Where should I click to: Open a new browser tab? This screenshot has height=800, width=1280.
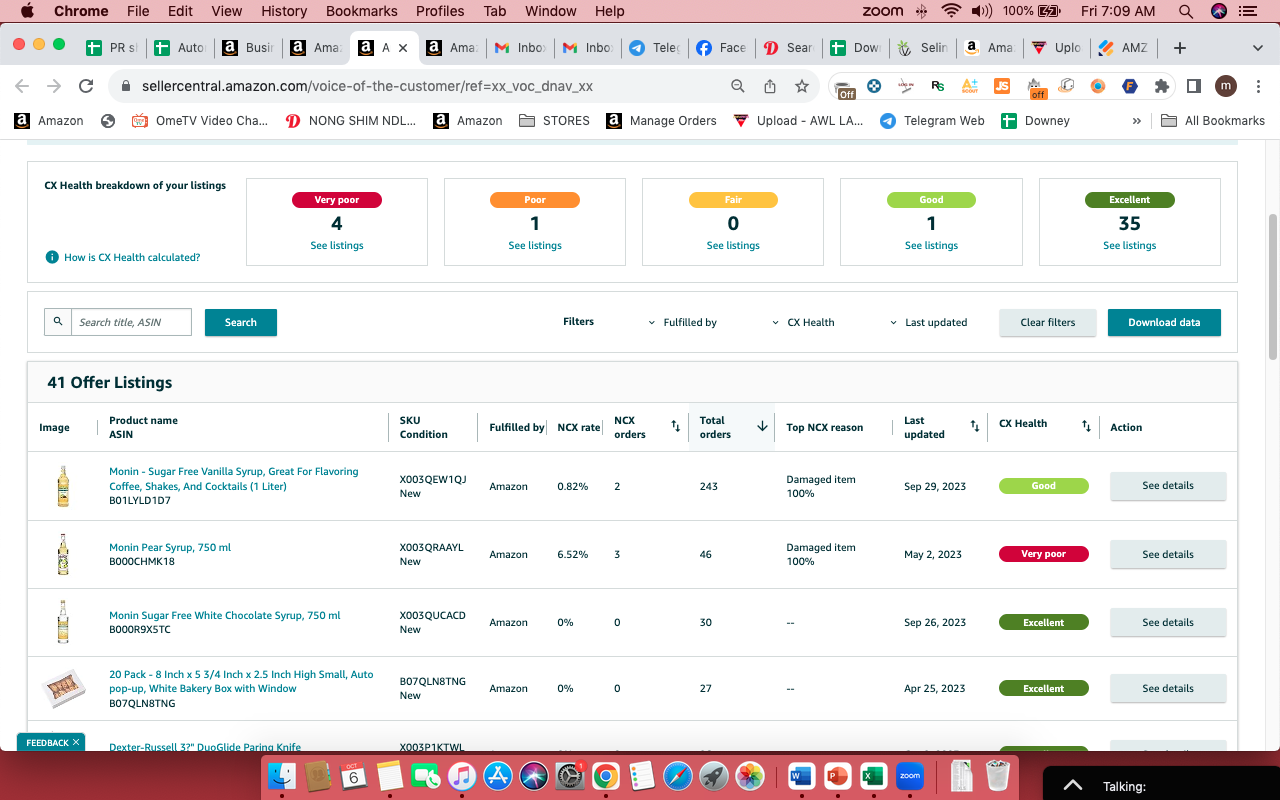[x=1180, y=48]
